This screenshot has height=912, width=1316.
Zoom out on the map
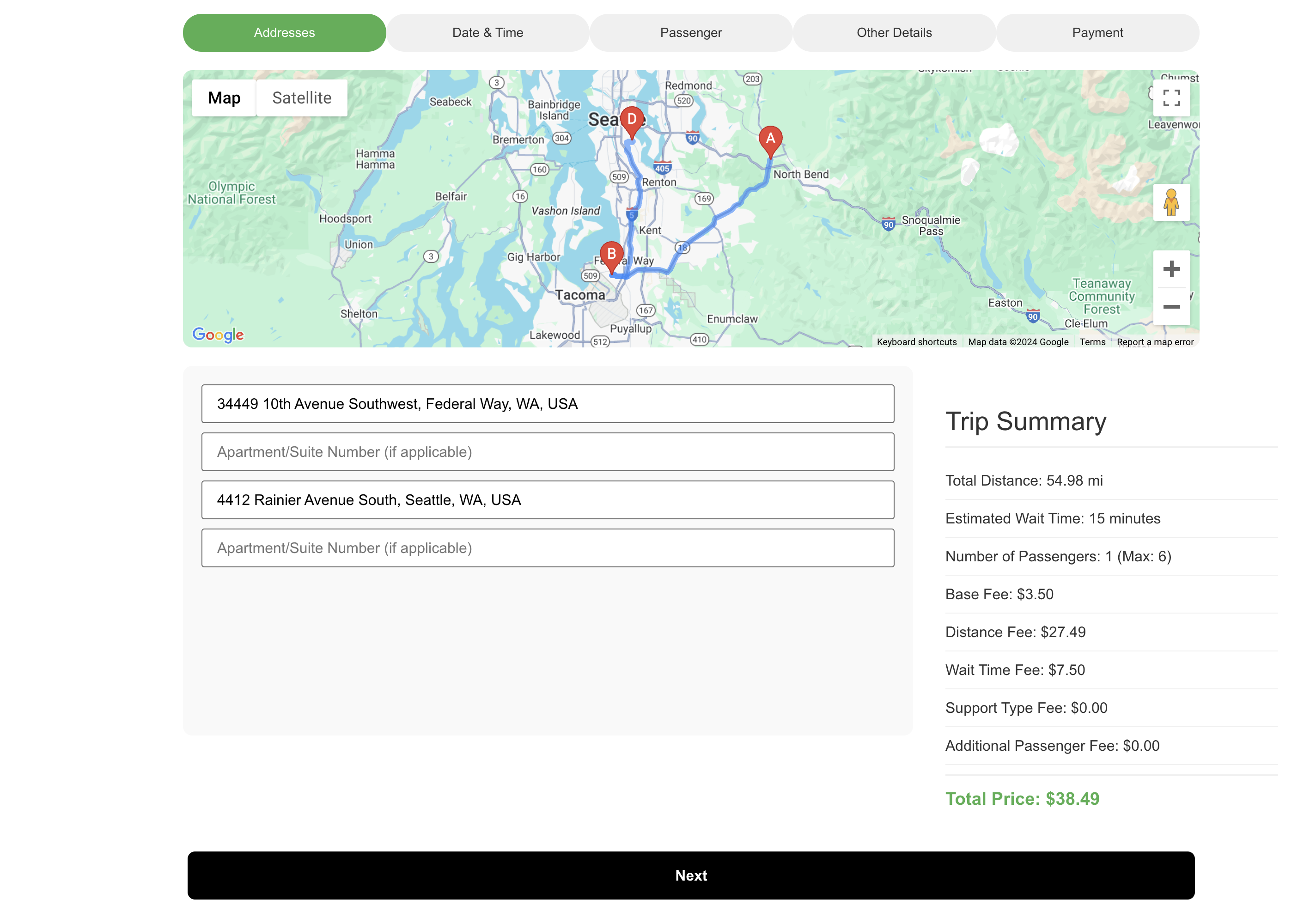tap(1171, 307)
